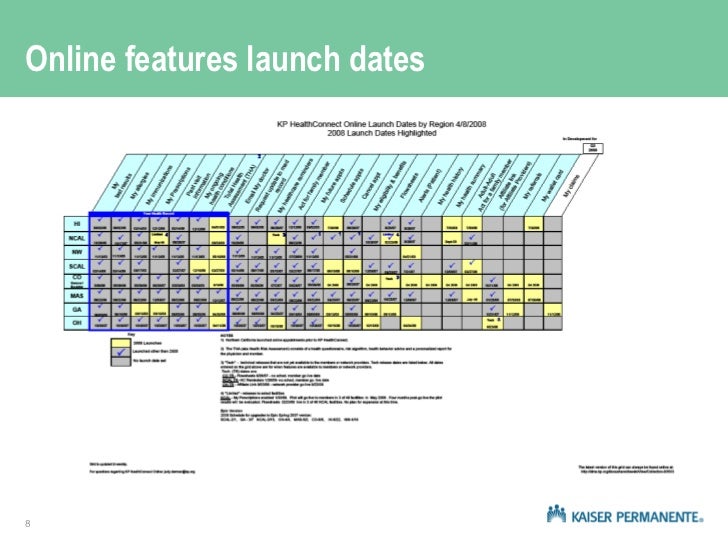Click the "Online features launch dates" slide title

(x=225, y=59)
